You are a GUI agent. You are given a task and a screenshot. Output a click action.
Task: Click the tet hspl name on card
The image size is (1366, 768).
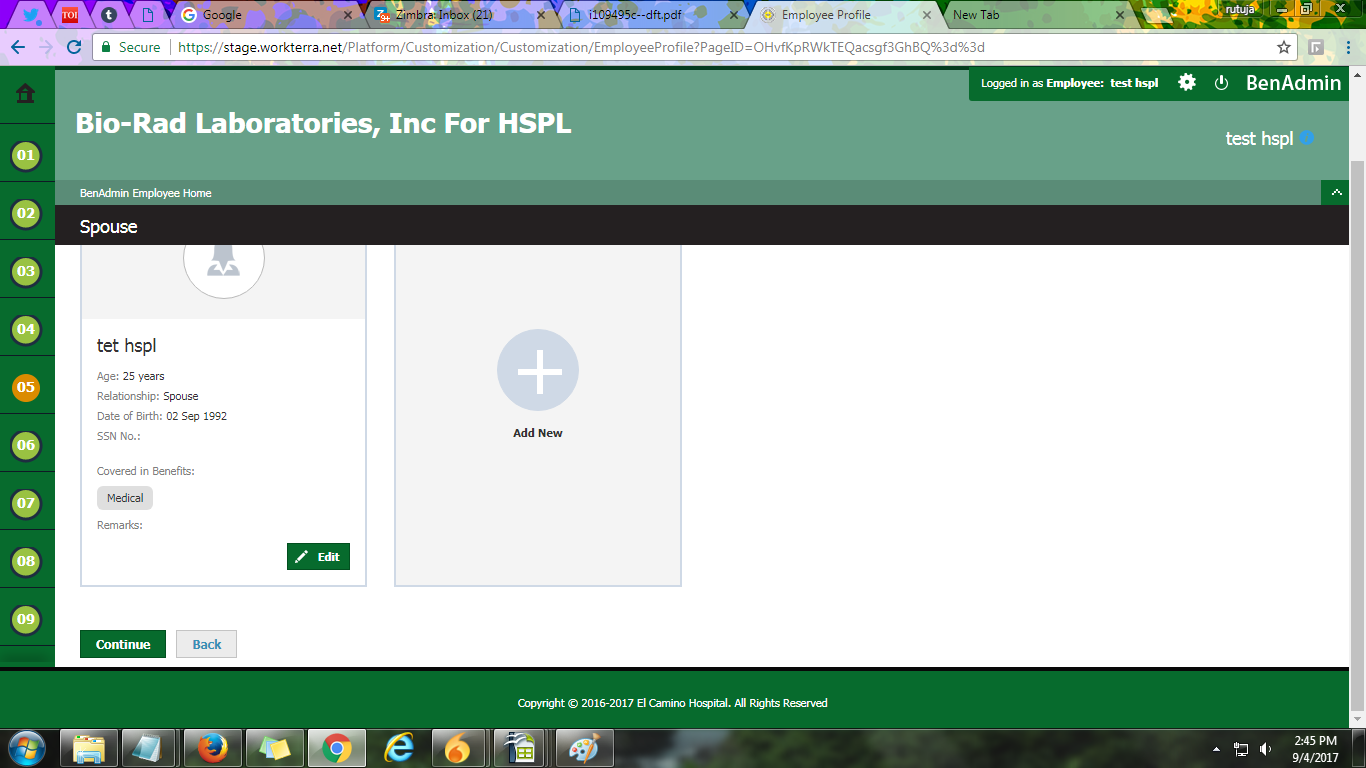[x=127, y=346]
